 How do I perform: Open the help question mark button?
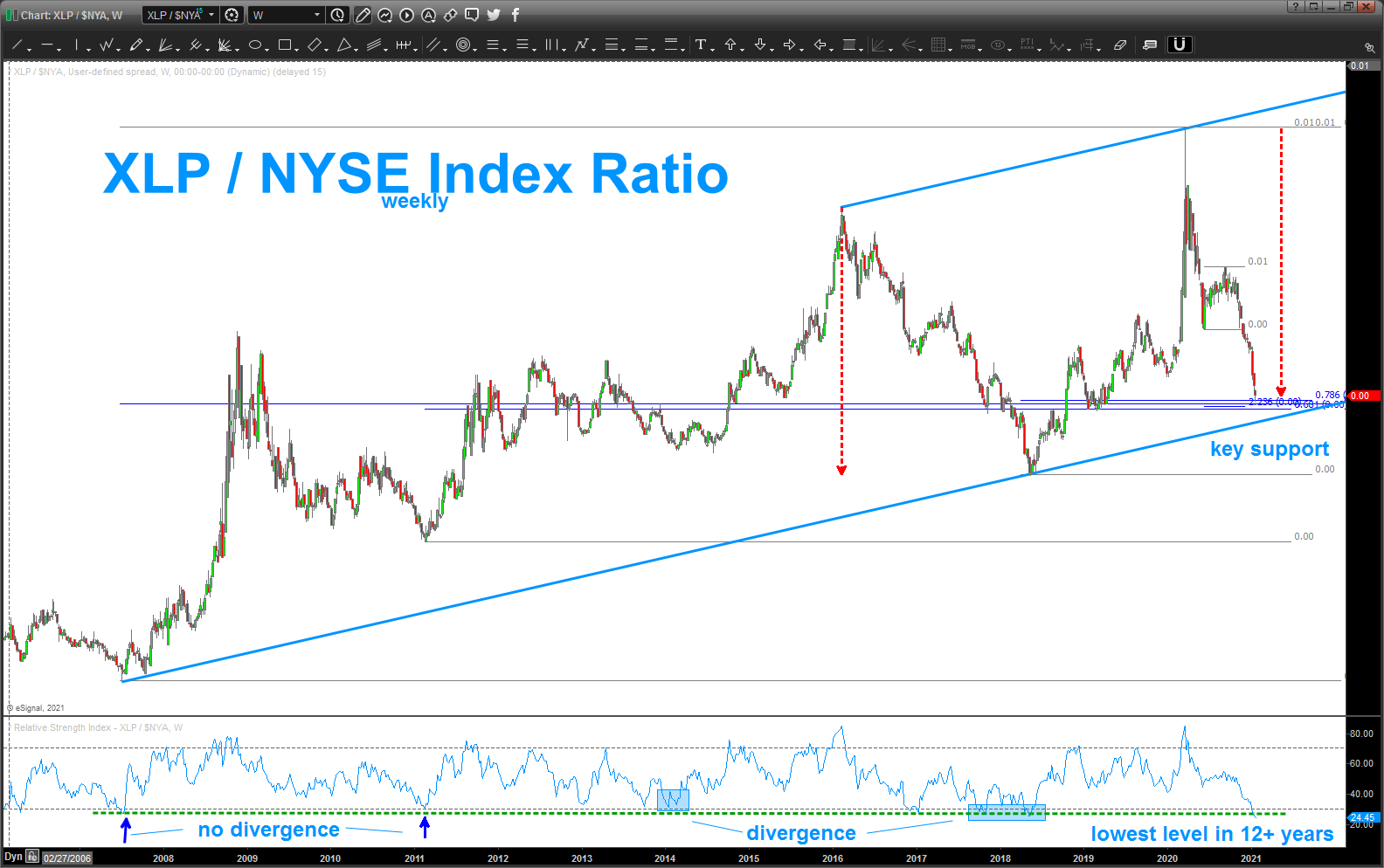(1296, 6)
